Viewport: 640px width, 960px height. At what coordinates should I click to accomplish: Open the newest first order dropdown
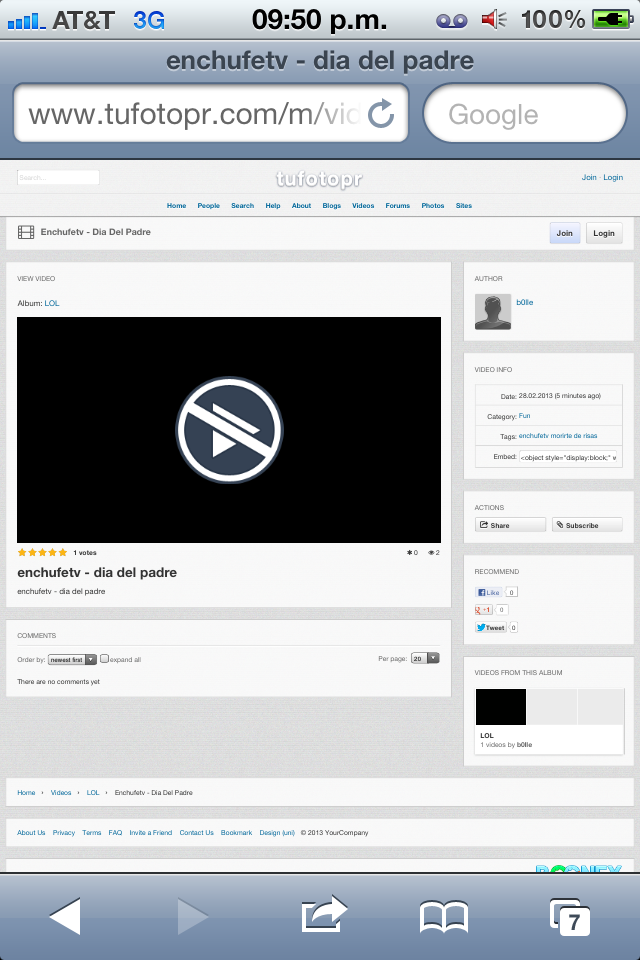[x=72, y=660]
